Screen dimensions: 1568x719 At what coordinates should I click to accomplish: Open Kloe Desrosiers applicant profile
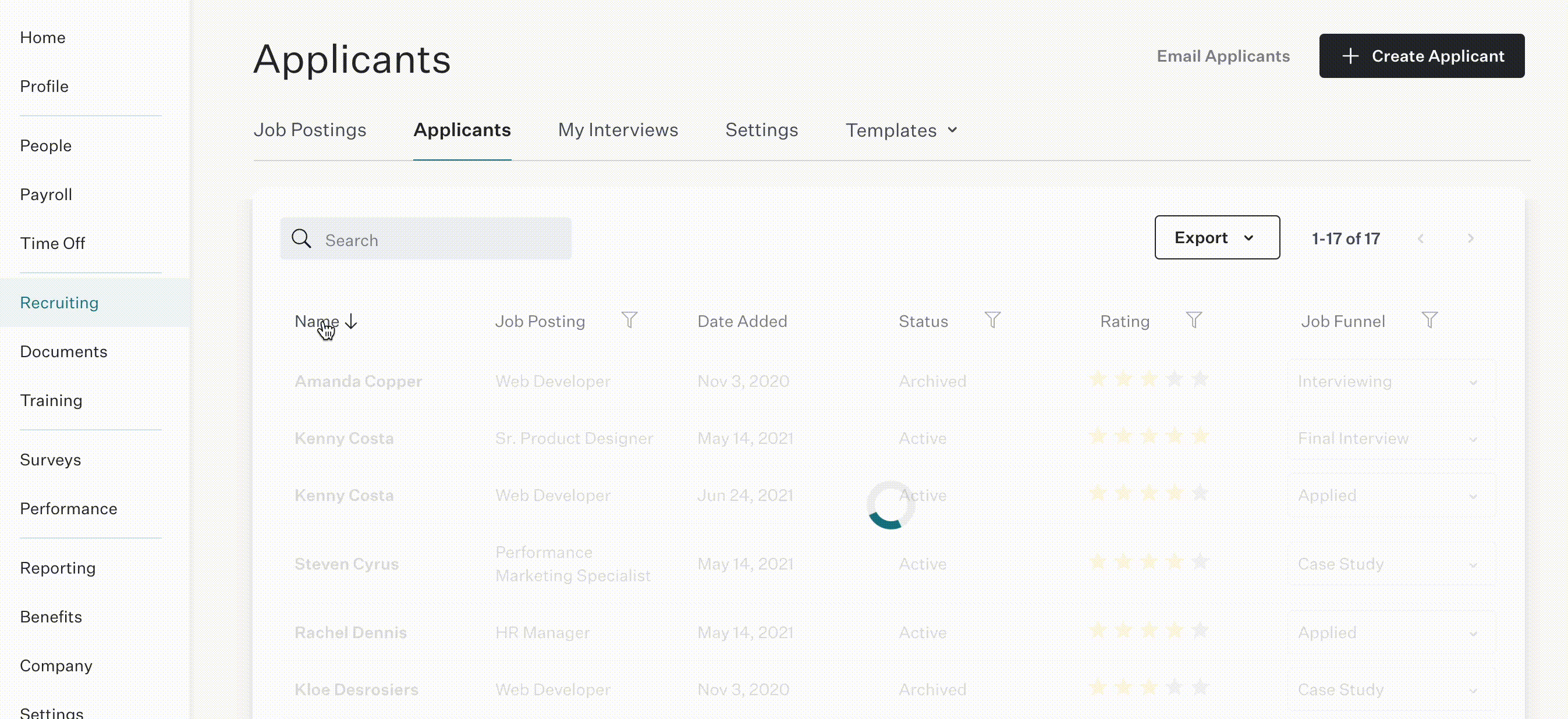click(x=356, y=689)
